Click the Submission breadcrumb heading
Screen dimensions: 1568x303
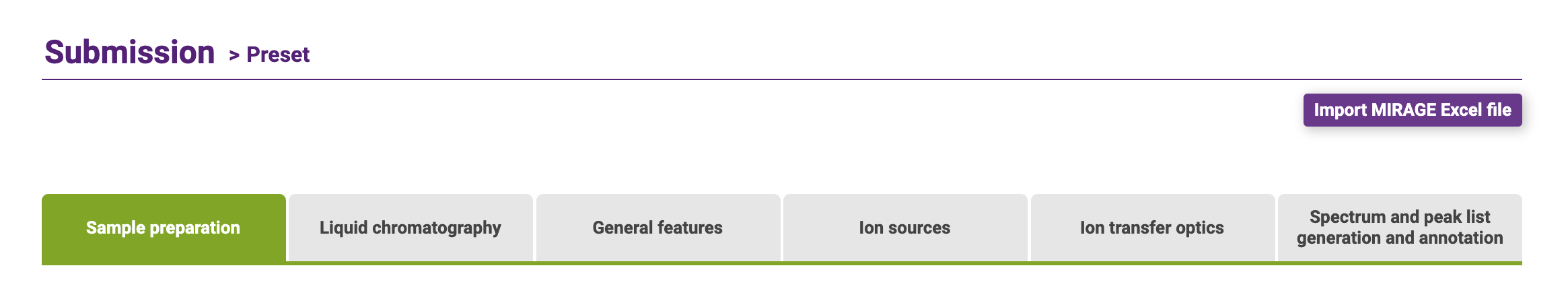[x=130, y=53]
